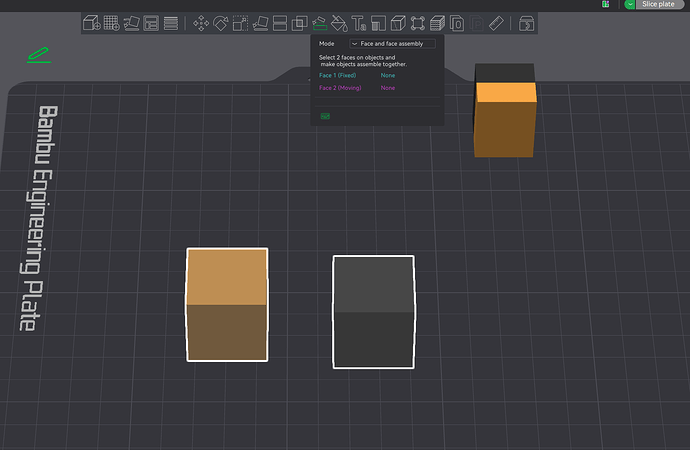Select the Cut tool icon

280,23
